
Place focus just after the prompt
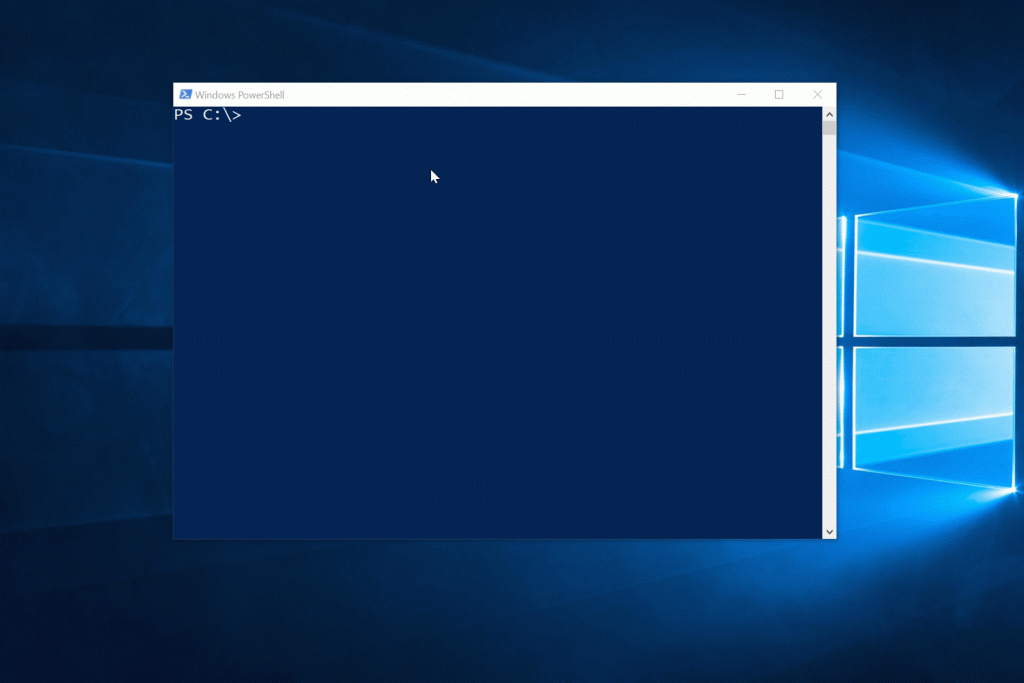point(250,115)
